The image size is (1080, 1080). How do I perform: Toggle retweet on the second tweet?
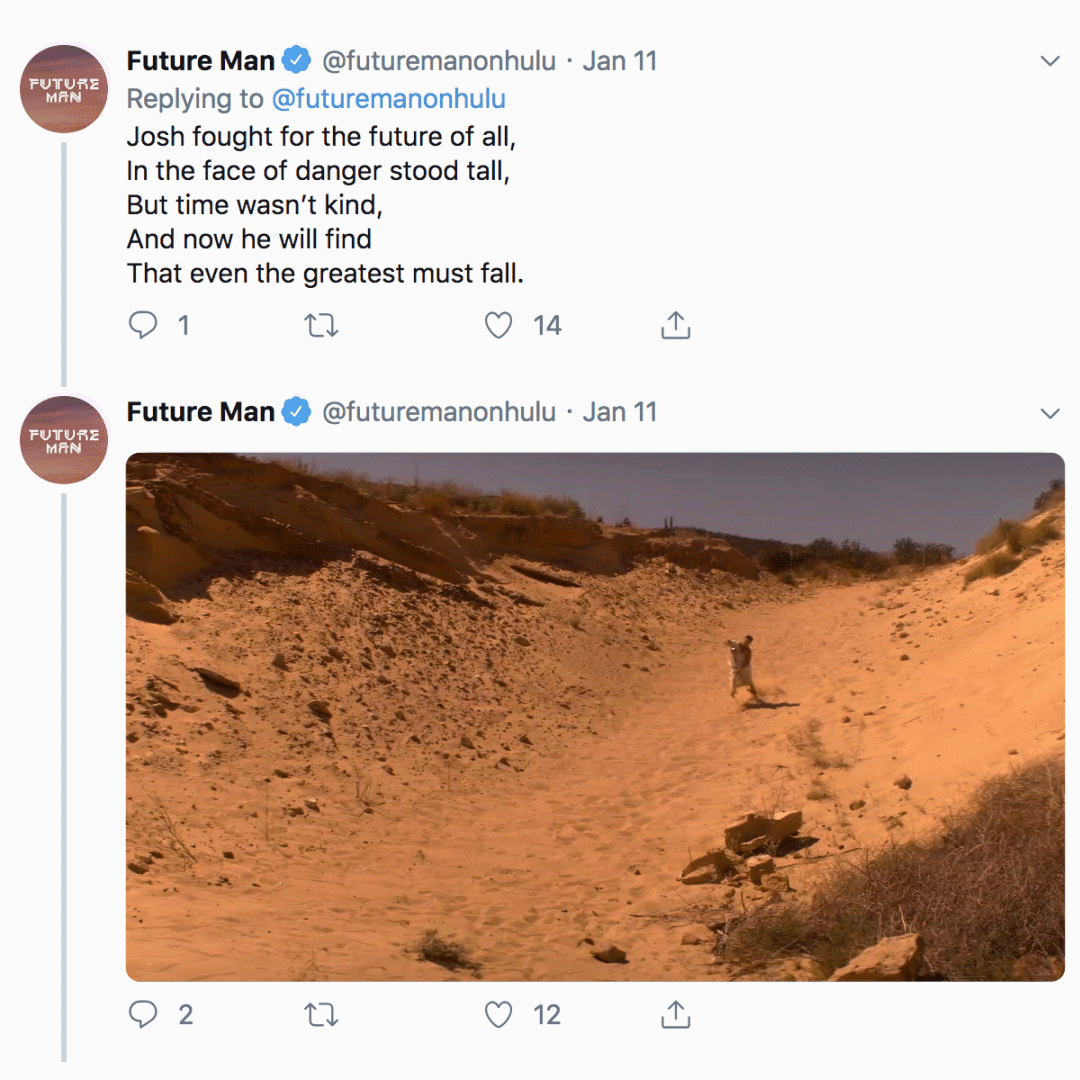[320, 1014]
